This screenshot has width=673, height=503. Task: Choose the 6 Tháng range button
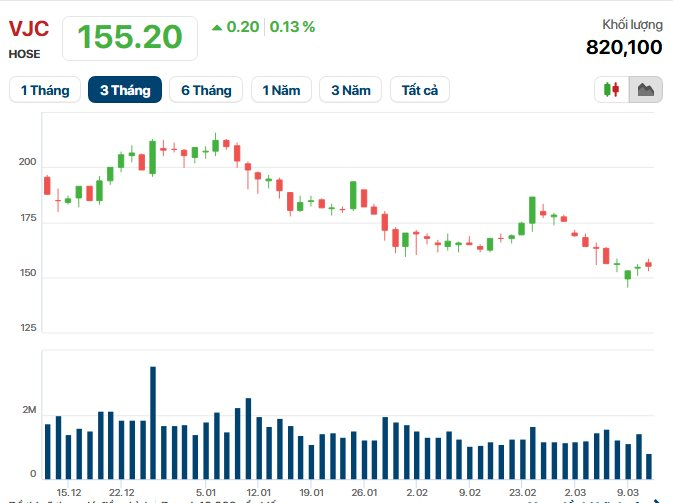[206, 90]
